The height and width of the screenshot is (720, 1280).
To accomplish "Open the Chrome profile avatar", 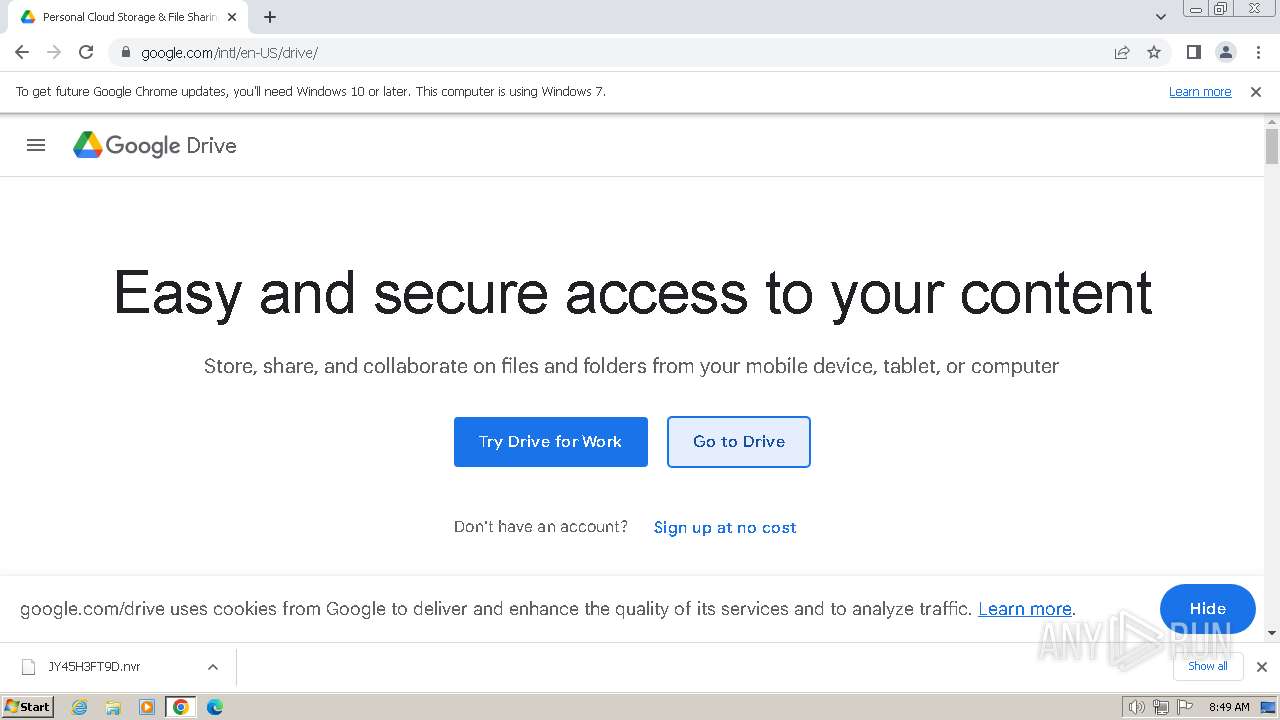I will 1225,52.
